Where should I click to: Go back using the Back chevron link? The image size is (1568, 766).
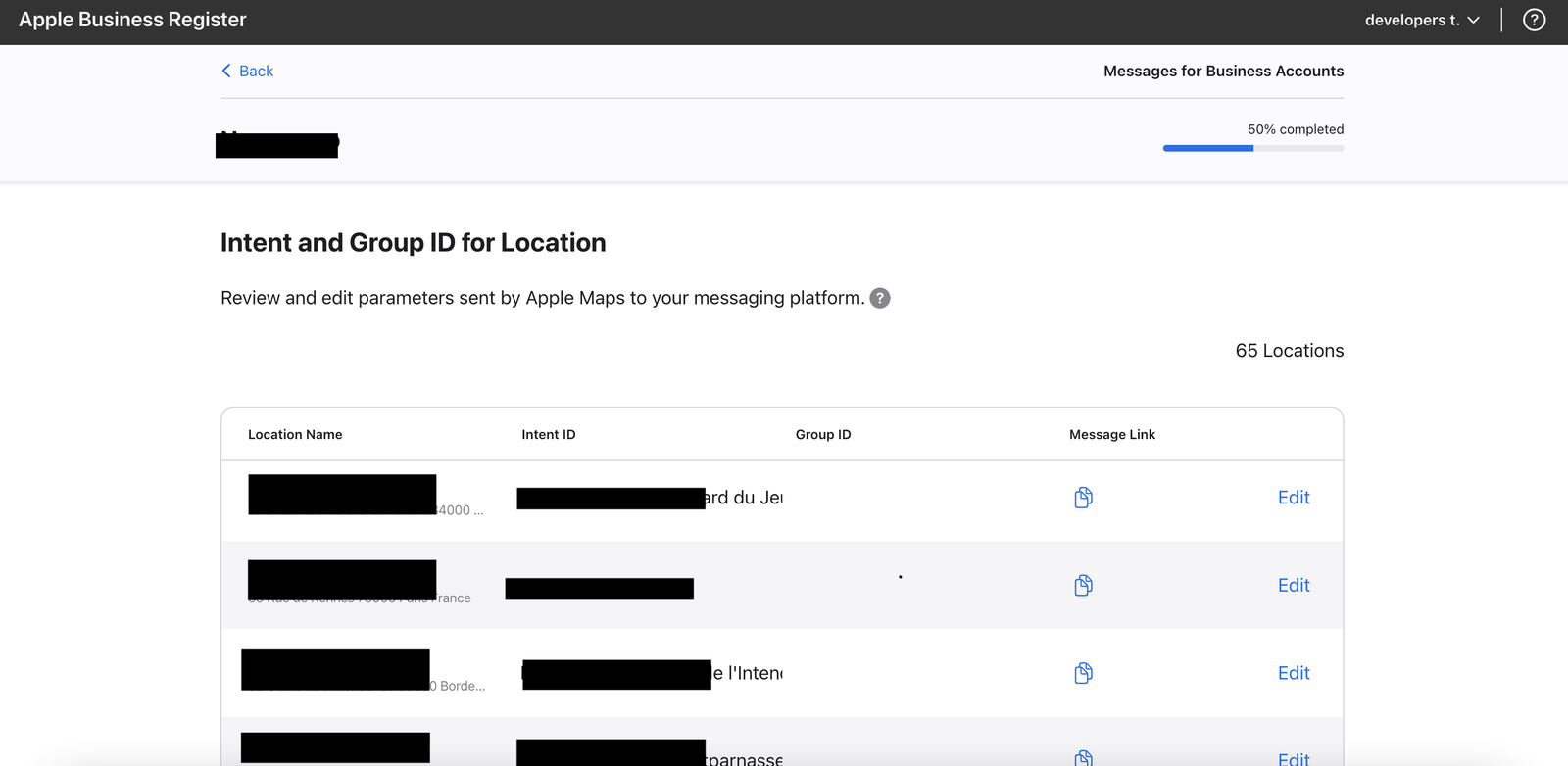(x=247, y=71)
